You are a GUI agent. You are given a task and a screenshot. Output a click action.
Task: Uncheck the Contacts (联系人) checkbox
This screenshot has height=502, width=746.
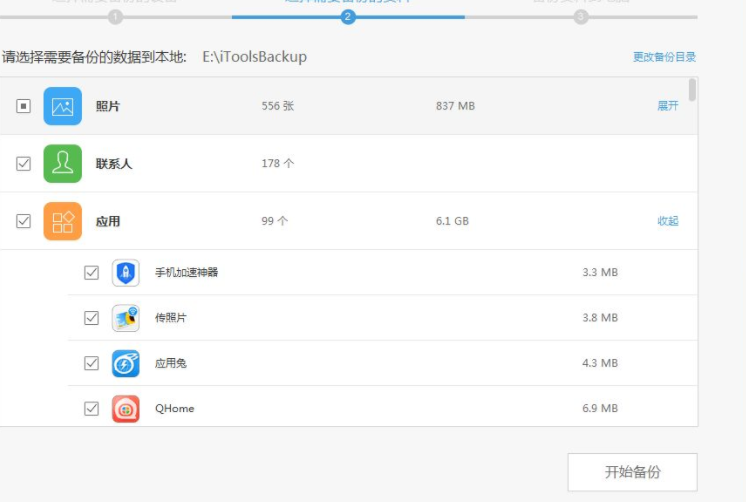coord(24,164)
